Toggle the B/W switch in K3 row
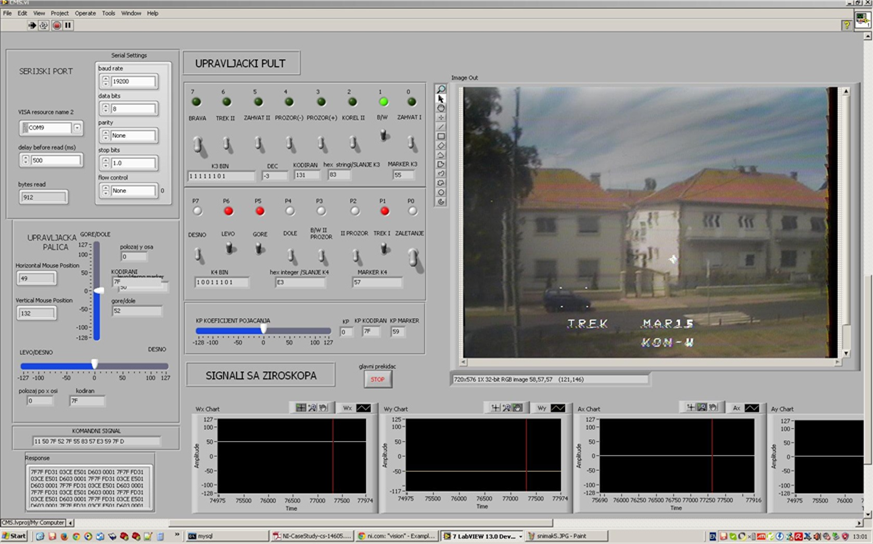The height and width of the screenshot is (544, 873). pos(382,137)
